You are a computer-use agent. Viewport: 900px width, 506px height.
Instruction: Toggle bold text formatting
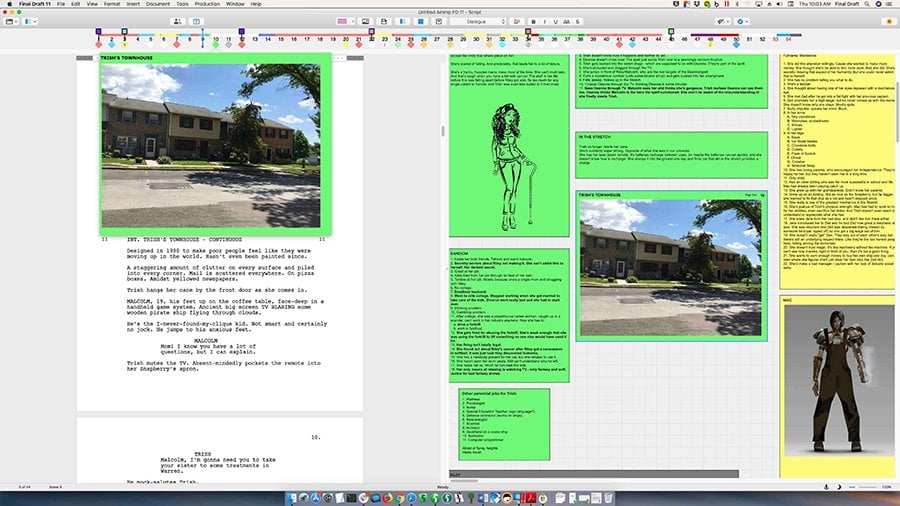point(535,20)
